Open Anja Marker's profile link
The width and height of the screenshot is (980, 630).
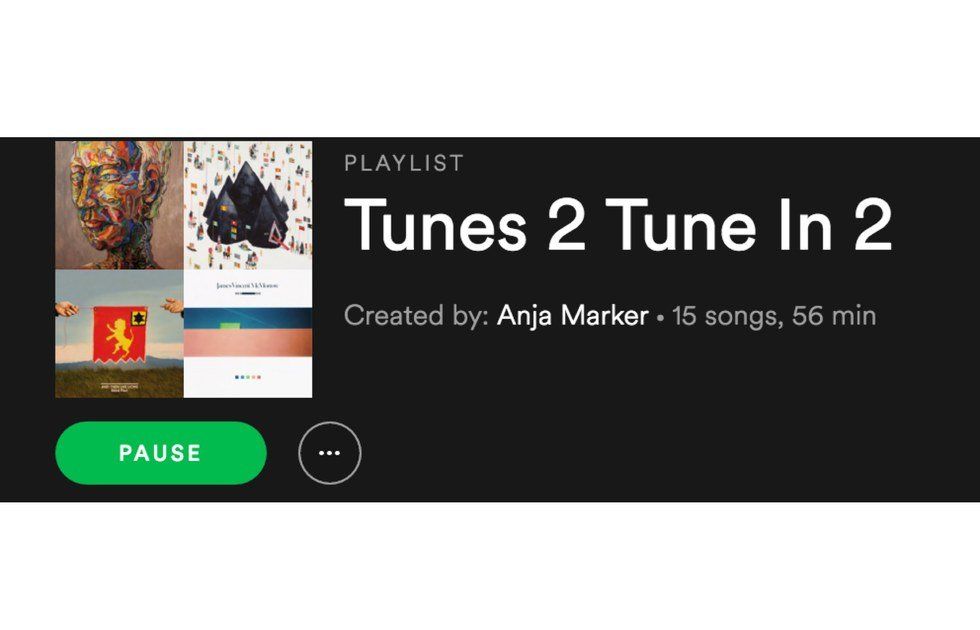click(x=572, y=316)
